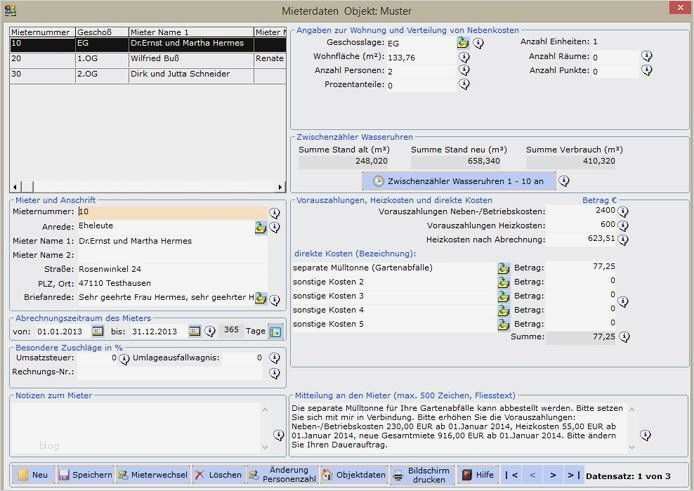Delete record with Löschen
Viewport: 694px width, 491px height.
coord(219,475)
